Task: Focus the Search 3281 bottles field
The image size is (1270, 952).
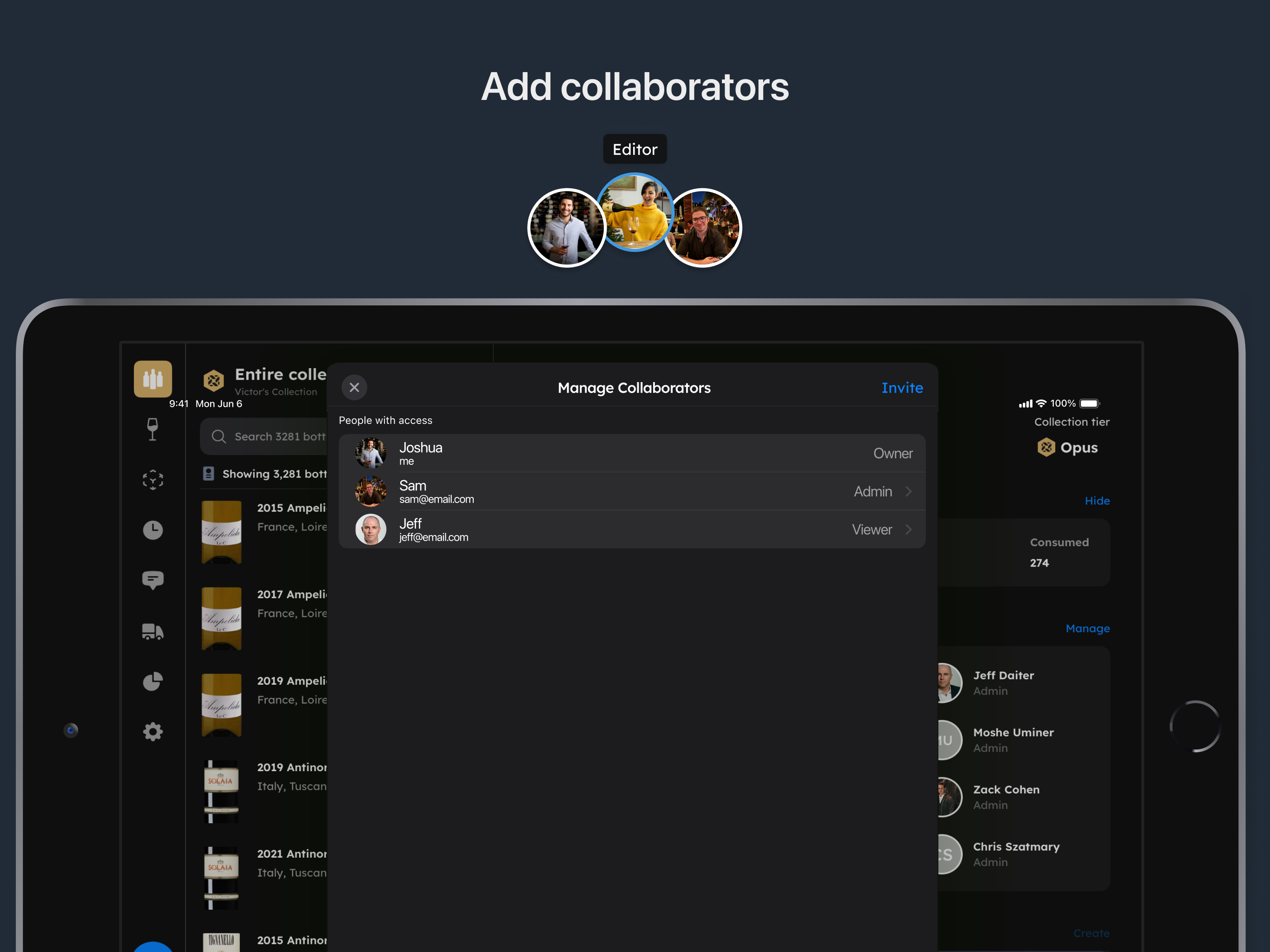Action: click(264, 436)
